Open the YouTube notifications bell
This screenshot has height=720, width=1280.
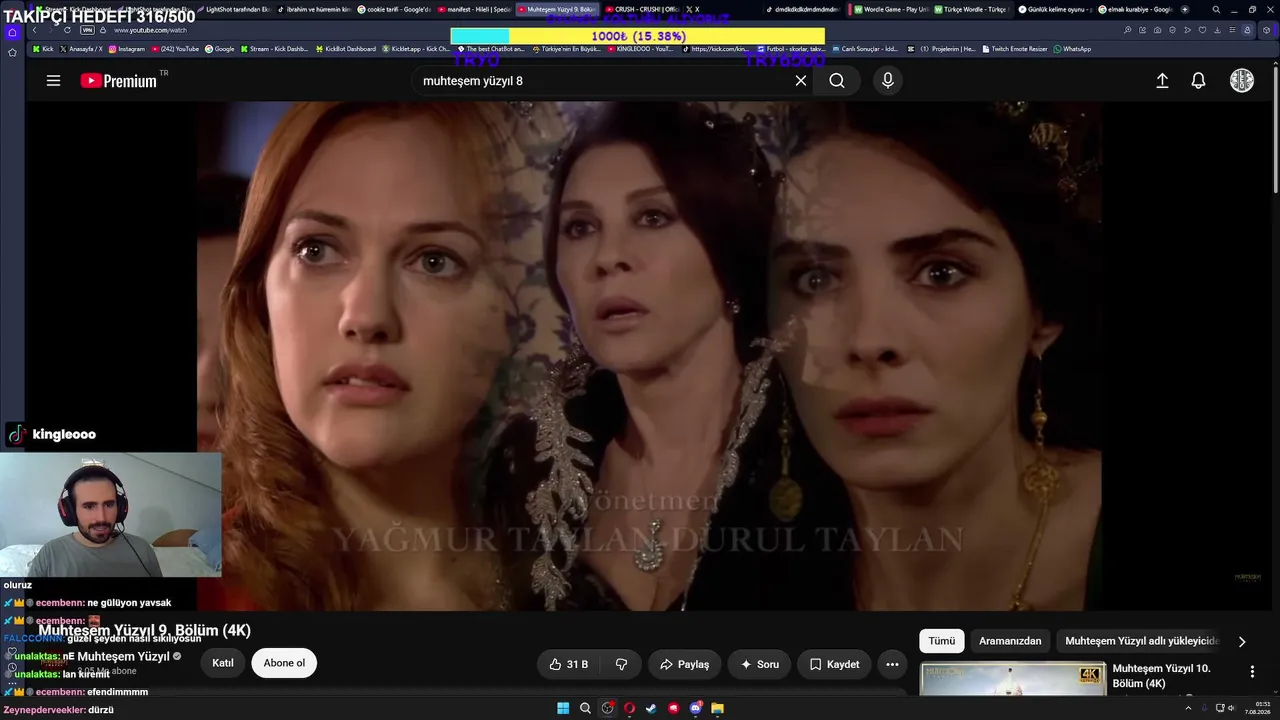(x=1198, y=81)
